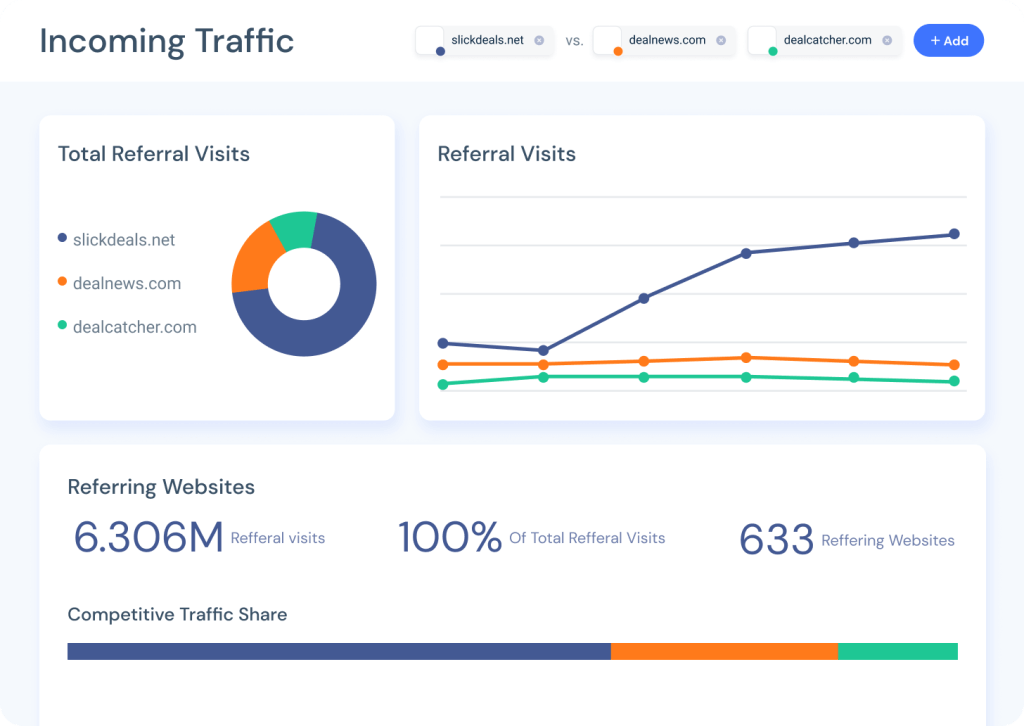Viewport: 1024px width, 726px height.
Task: Remove slickdeals.net from the comparison chips
Action: click(539, 40)
